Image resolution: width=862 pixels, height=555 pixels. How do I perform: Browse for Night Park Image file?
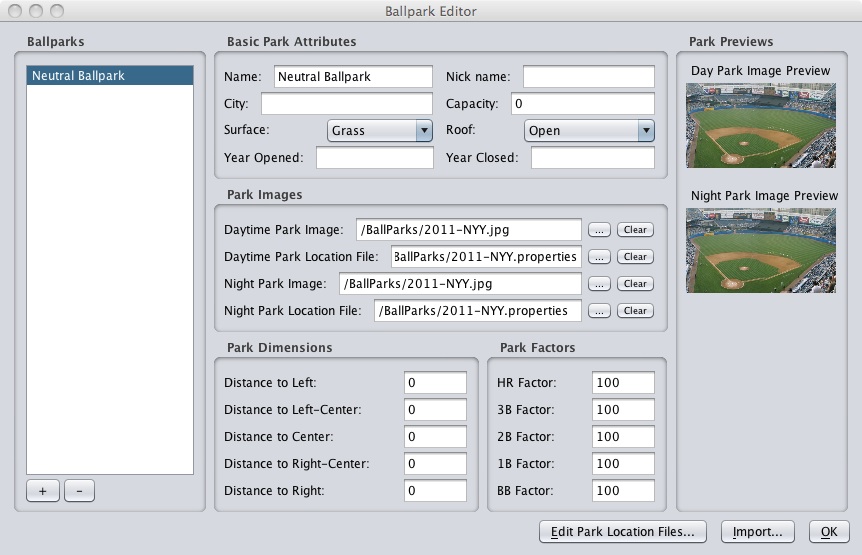pos(599,284)
